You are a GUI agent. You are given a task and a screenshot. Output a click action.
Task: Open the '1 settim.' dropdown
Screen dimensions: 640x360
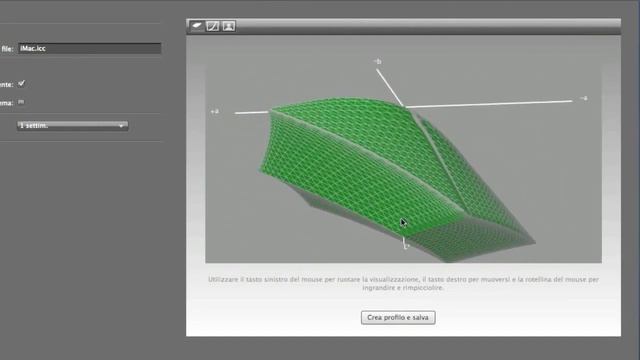coord(72,126)
